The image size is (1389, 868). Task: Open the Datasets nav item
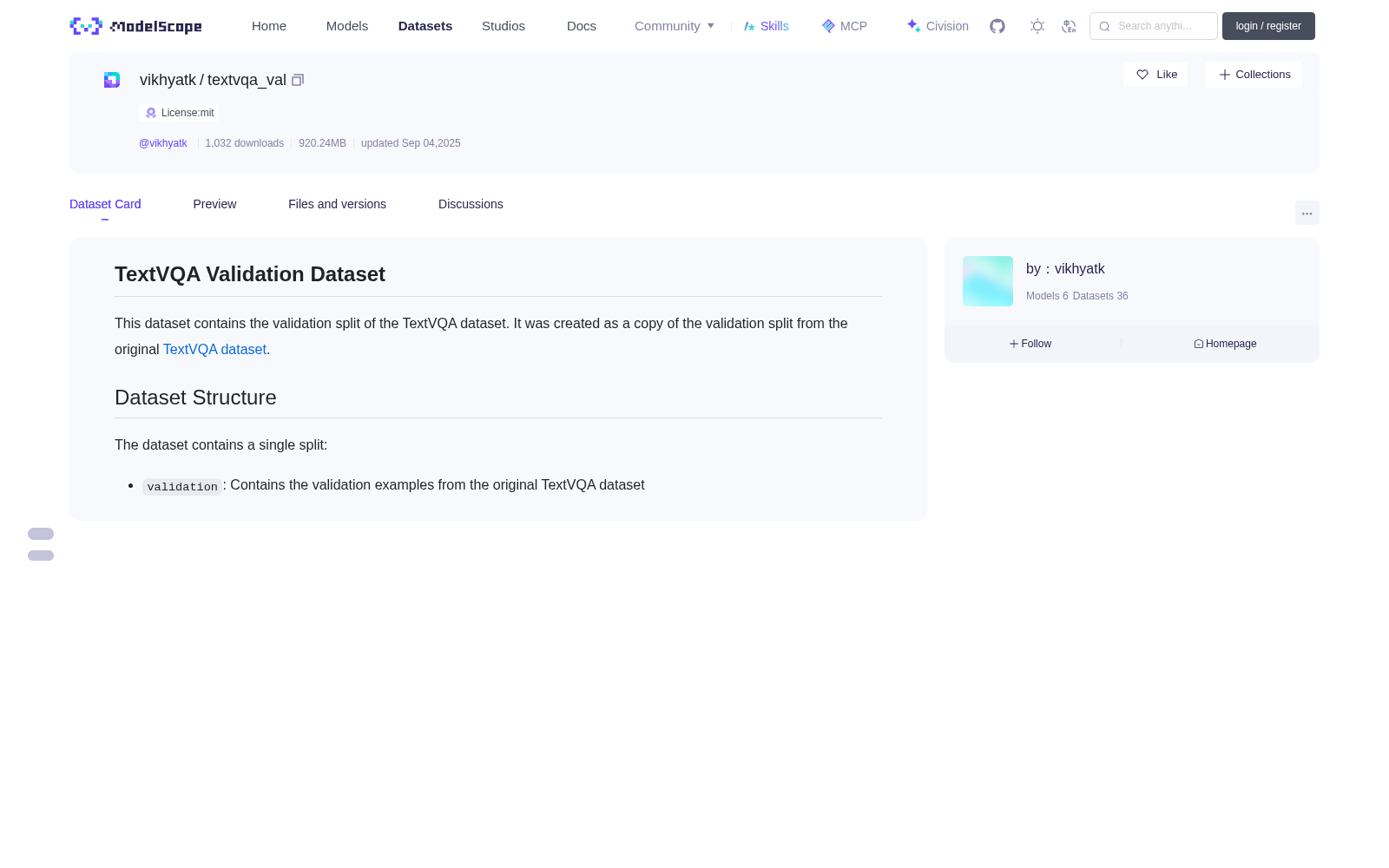[x=425, y=26]
